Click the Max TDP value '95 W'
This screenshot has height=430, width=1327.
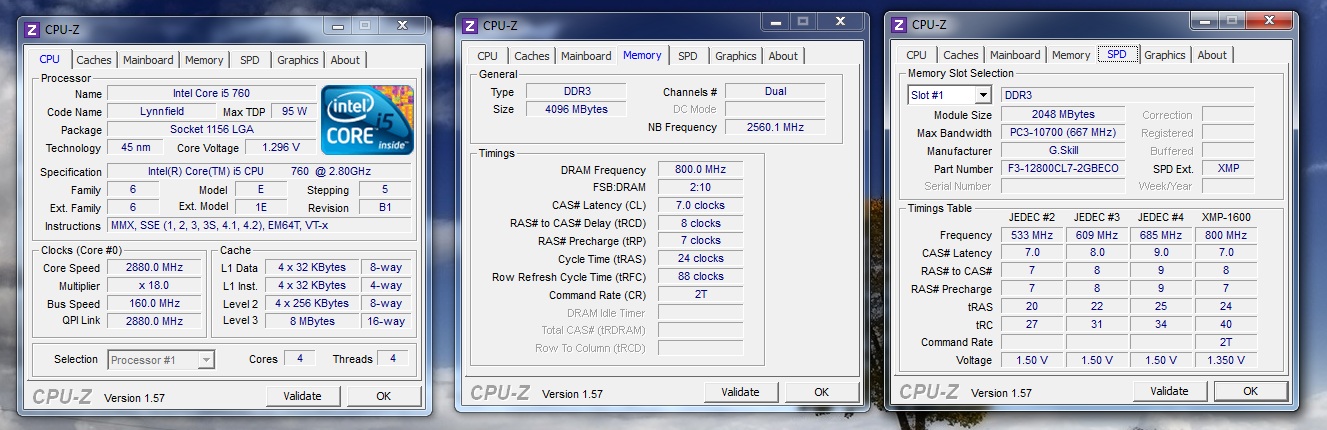294,112
